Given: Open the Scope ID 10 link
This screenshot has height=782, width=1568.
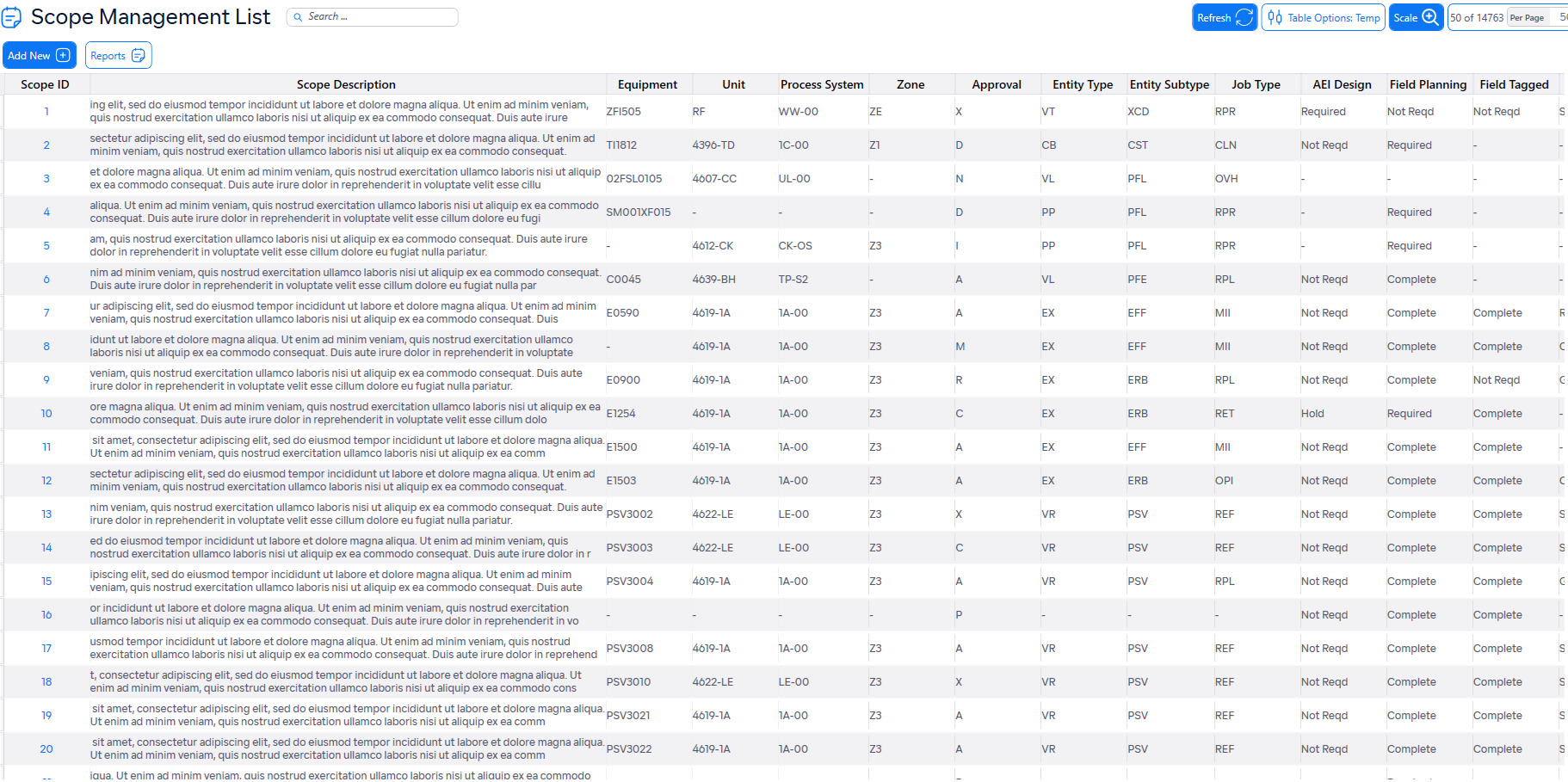Looking at the screenshot, I should [46, 414].
